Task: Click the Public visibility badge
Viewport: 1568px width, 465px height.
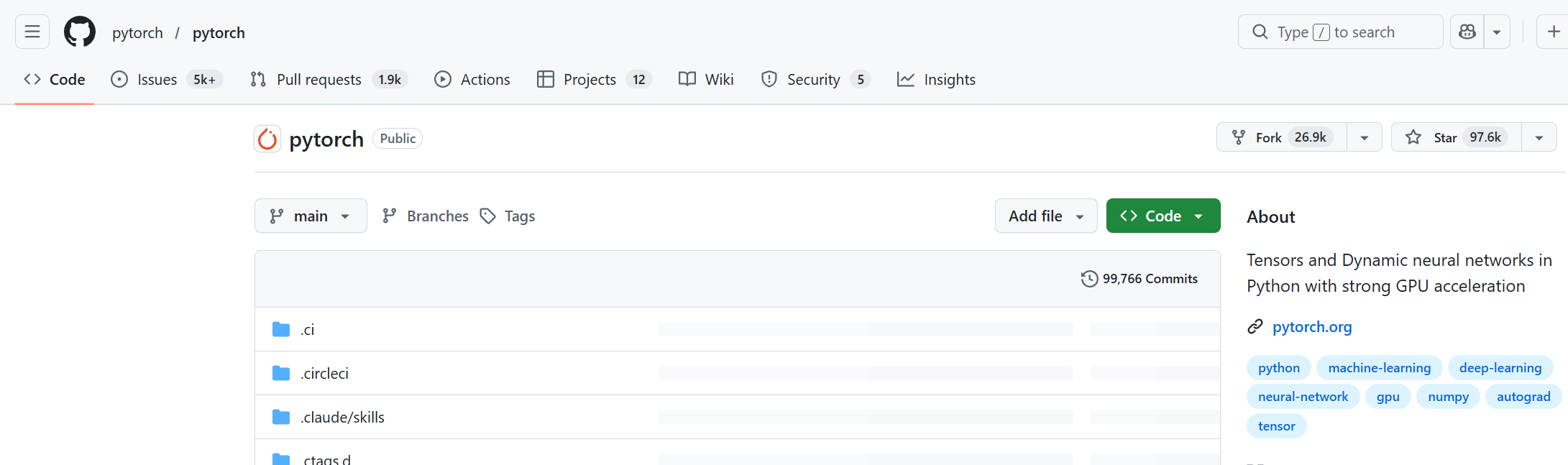Action: pyautogui.click(x=398, y=139)
